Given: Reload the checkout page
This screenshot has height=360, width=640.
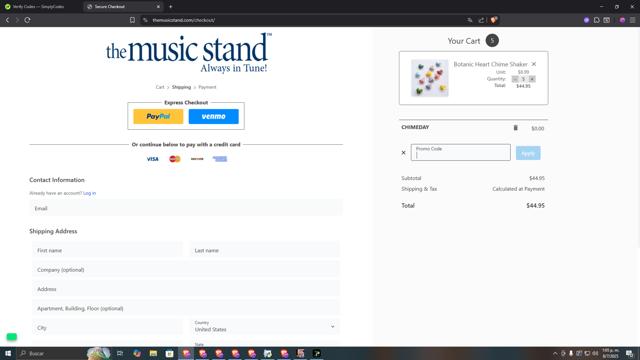Looking at the screenshot, I should click(27, 20).
